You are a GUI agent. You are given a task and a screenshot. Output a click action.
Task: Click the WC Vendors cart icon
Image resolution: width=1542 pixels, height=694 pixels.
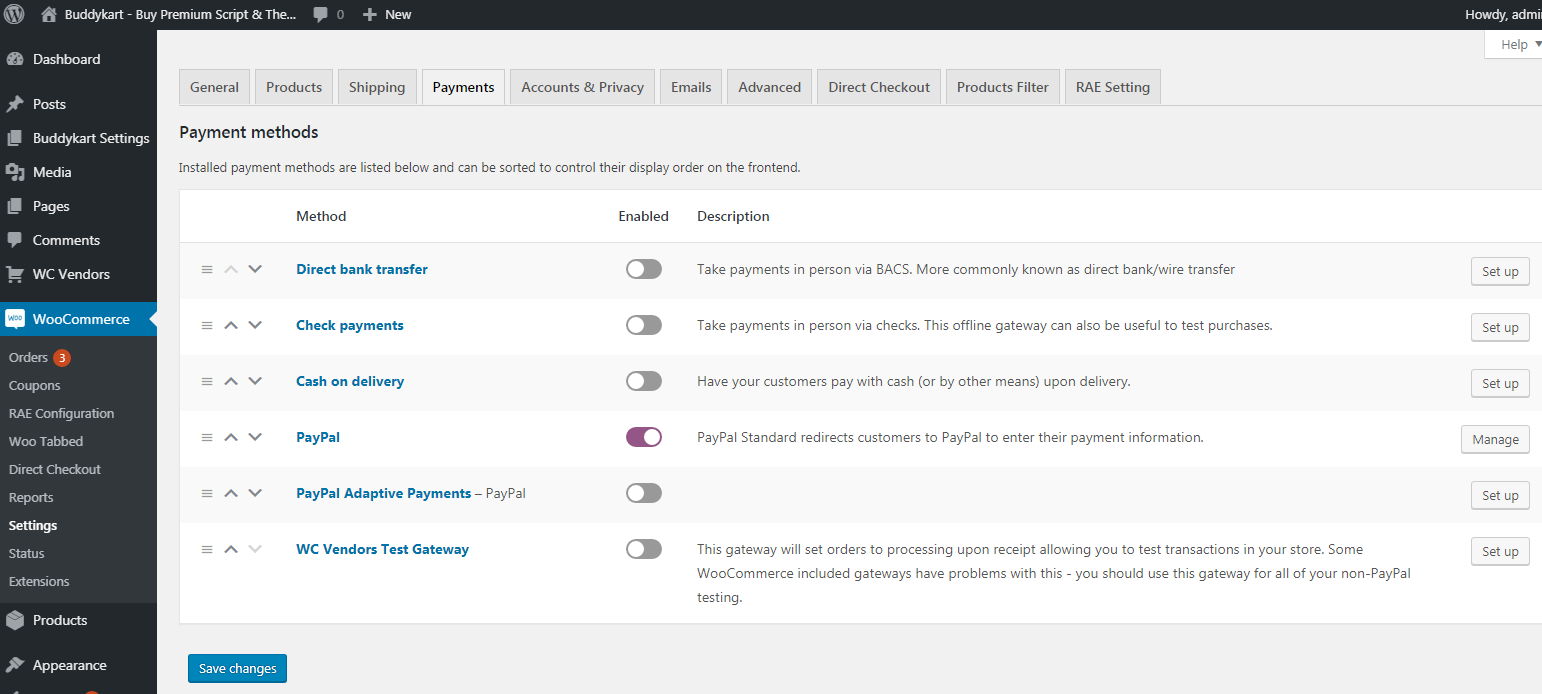(x=15, y=274)
